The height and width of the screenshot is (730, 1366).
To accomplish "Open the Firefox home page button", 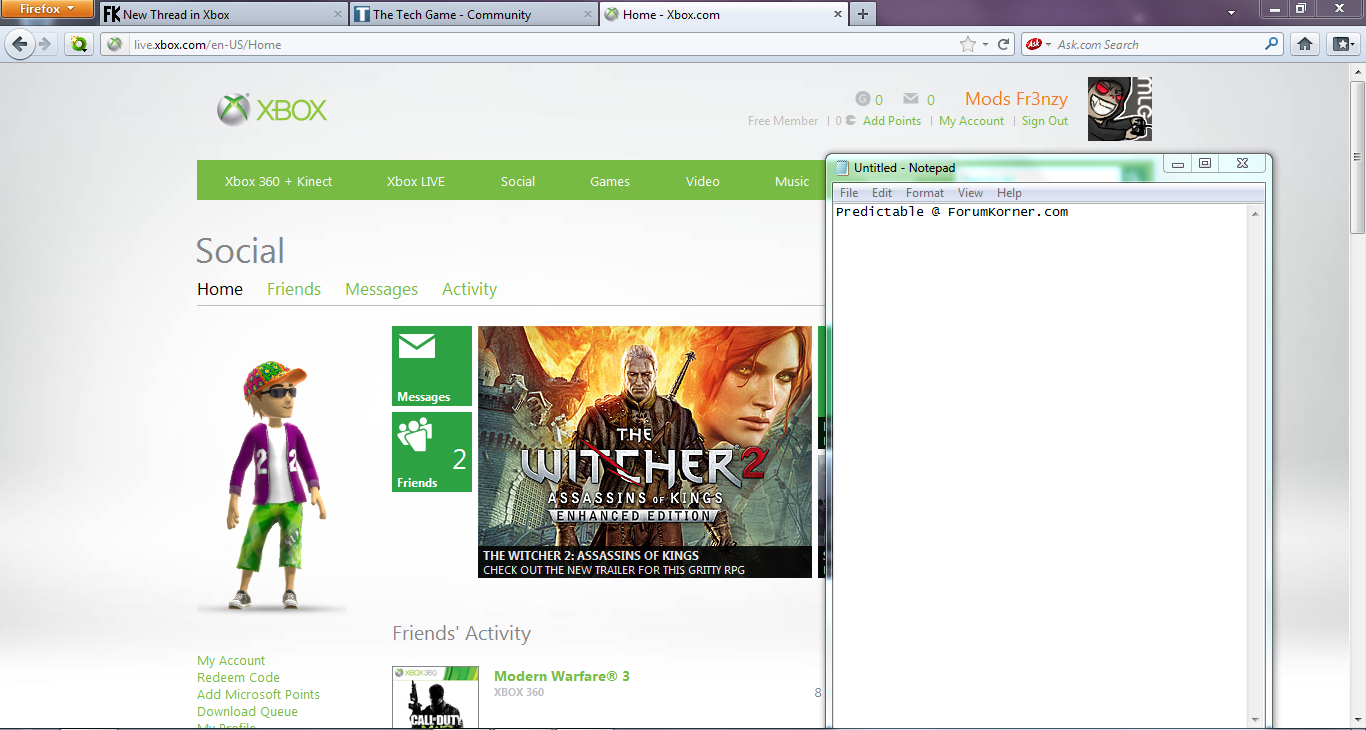I will 1305,44.
